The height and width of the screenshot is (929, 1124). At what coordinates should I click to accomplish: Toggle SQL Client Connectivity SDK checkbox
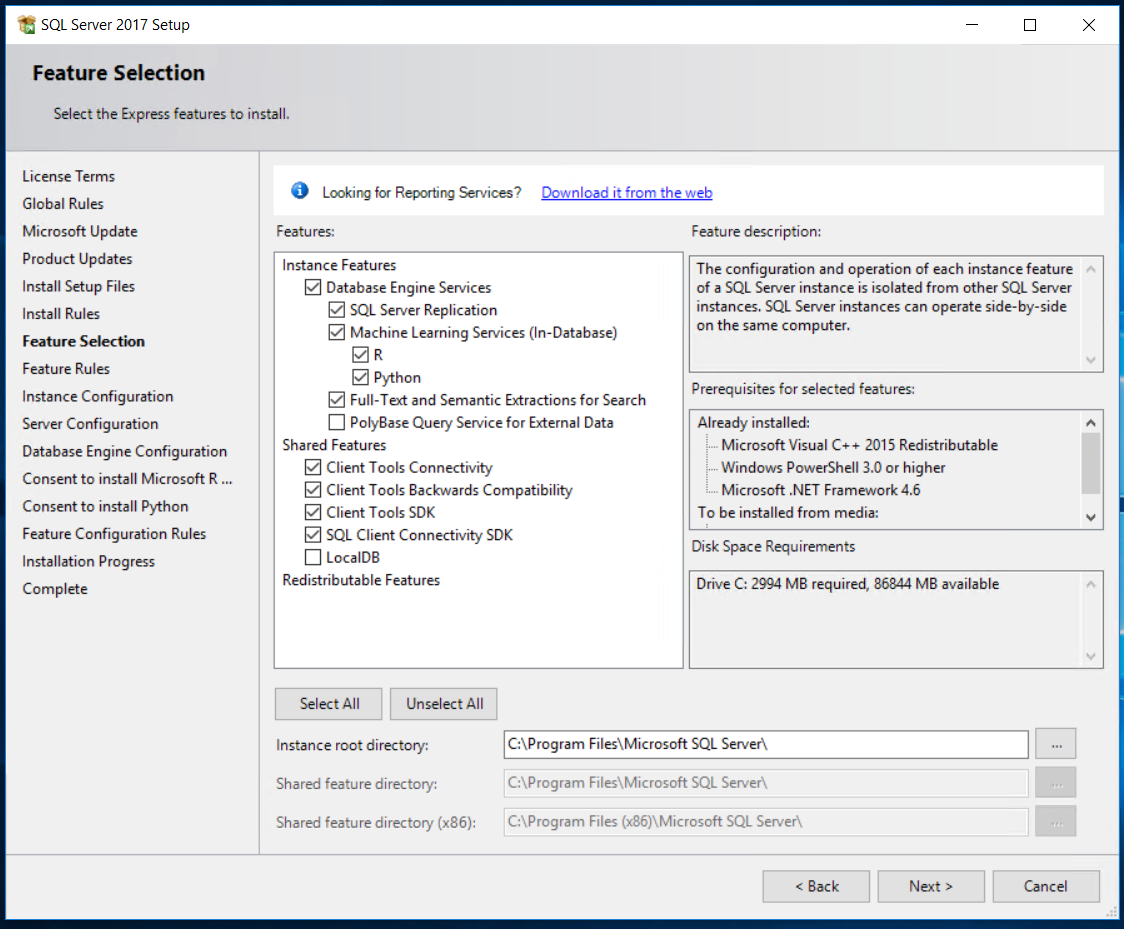click(x=313, y=535)
